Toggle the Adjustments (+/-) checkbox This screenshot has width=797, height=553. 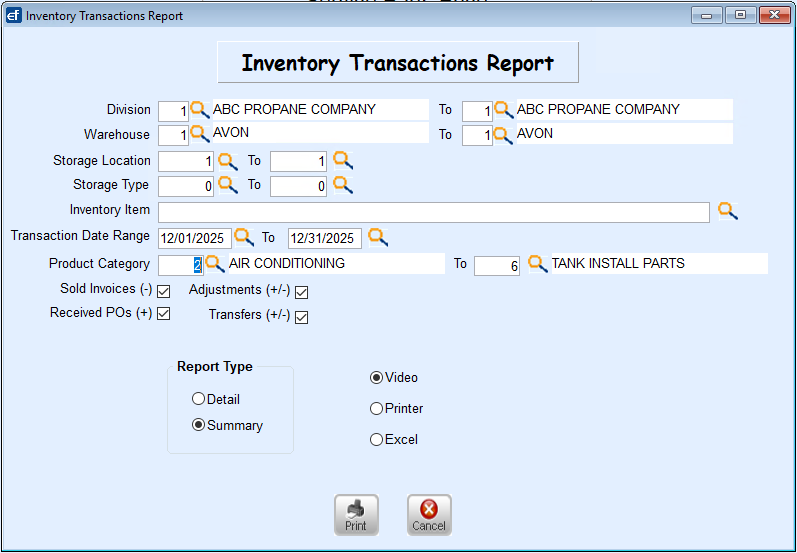click(x=301, y=292)
